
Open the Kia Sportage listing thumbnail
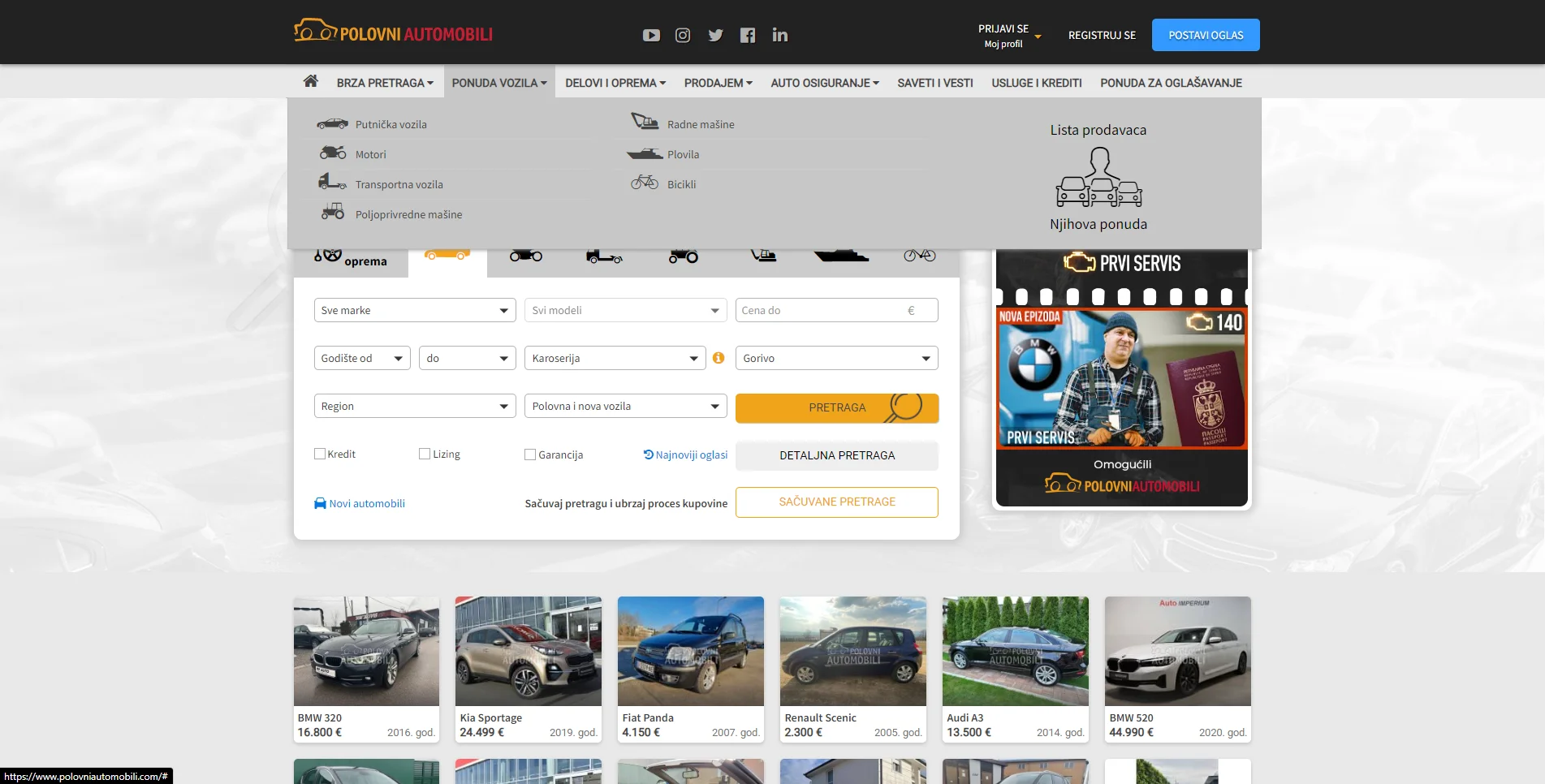[x=529, y=651]
